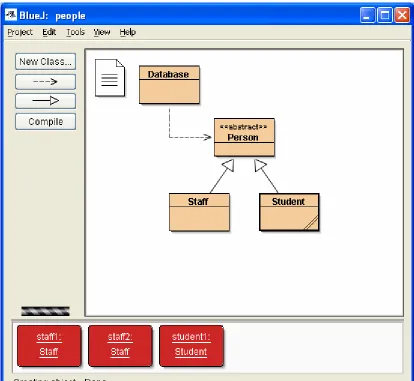Maximize the BlueJ window

pyautogui.click(x=385, y=15)
